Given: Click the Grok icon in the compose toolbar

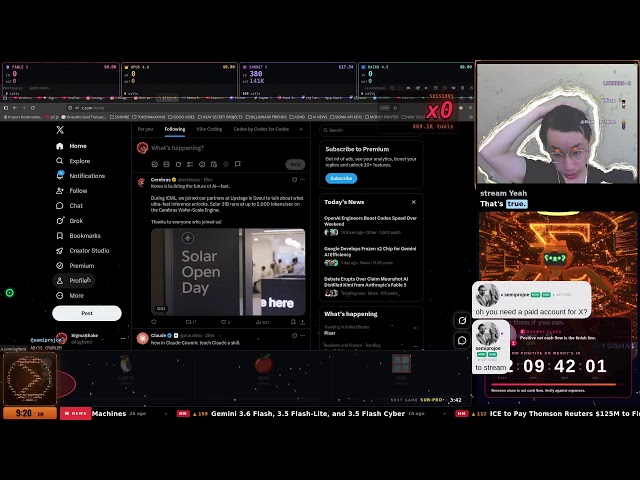Looking at the screenshot, I should [178, 164].
